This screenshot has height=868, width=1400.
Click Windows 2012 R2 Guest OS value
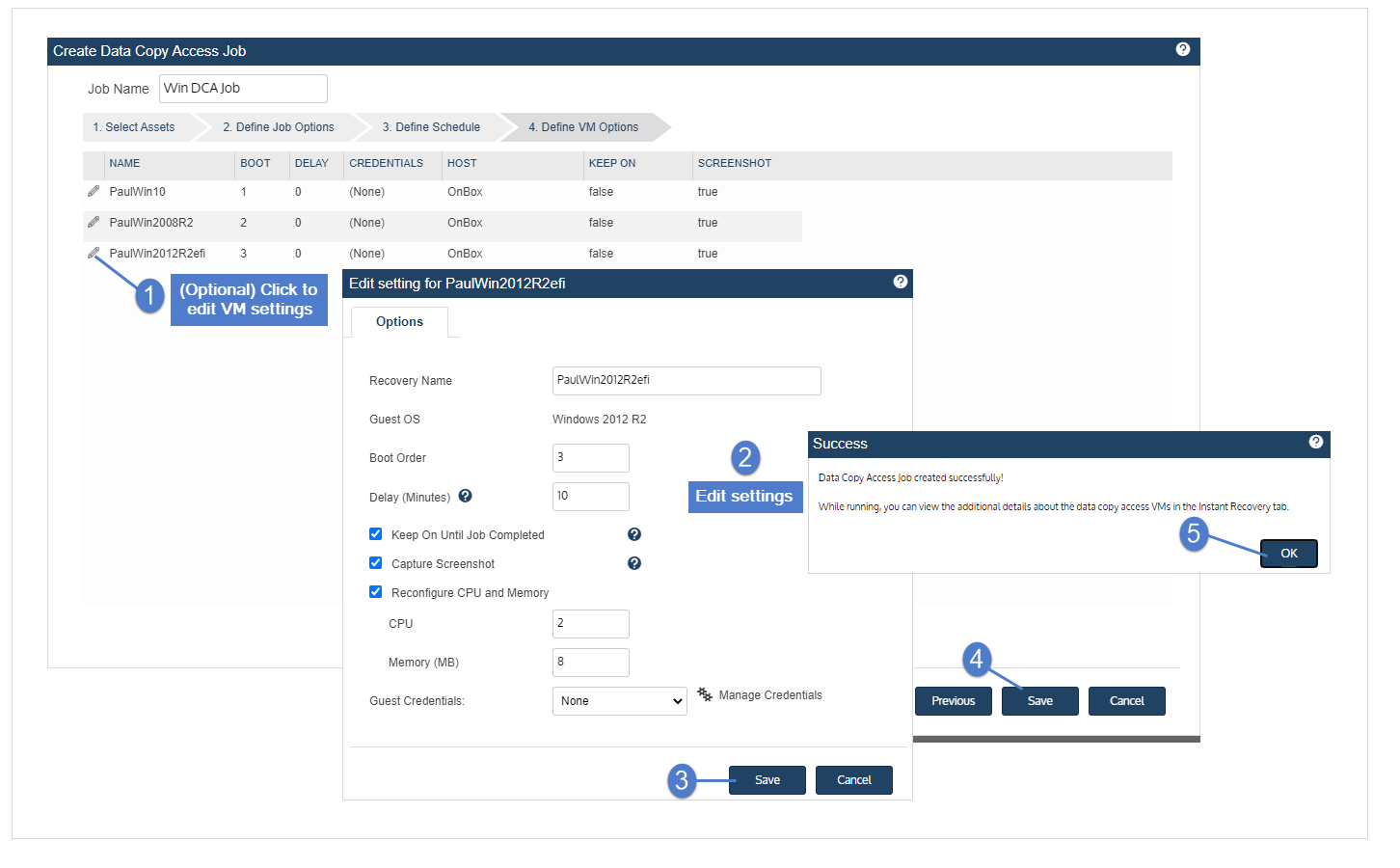tap(600, 420)
